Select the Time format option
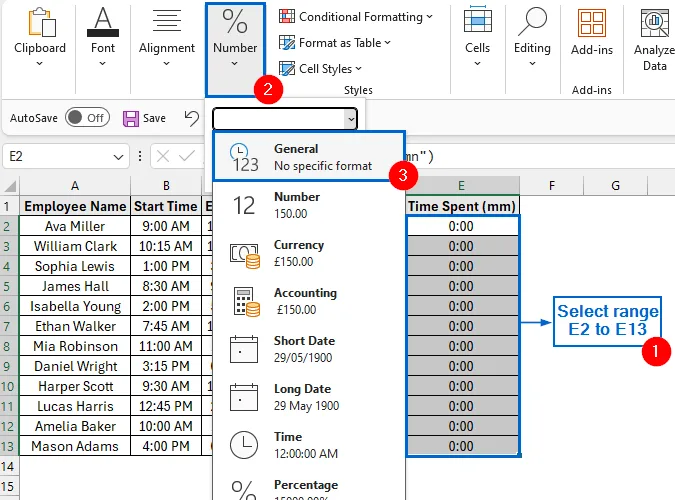The height and width of the screenshot is (500, 675). pyautogui.click(x=309, y=445)
